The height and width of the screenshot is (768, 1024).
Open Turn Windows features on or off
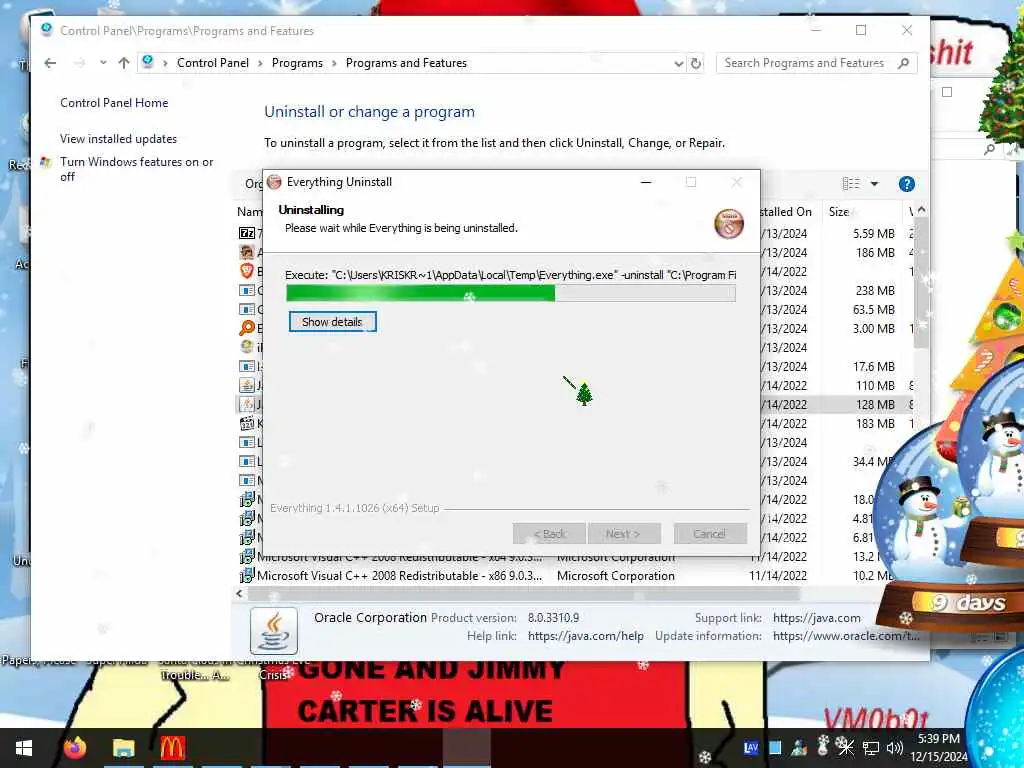click(x=136, y=169)
